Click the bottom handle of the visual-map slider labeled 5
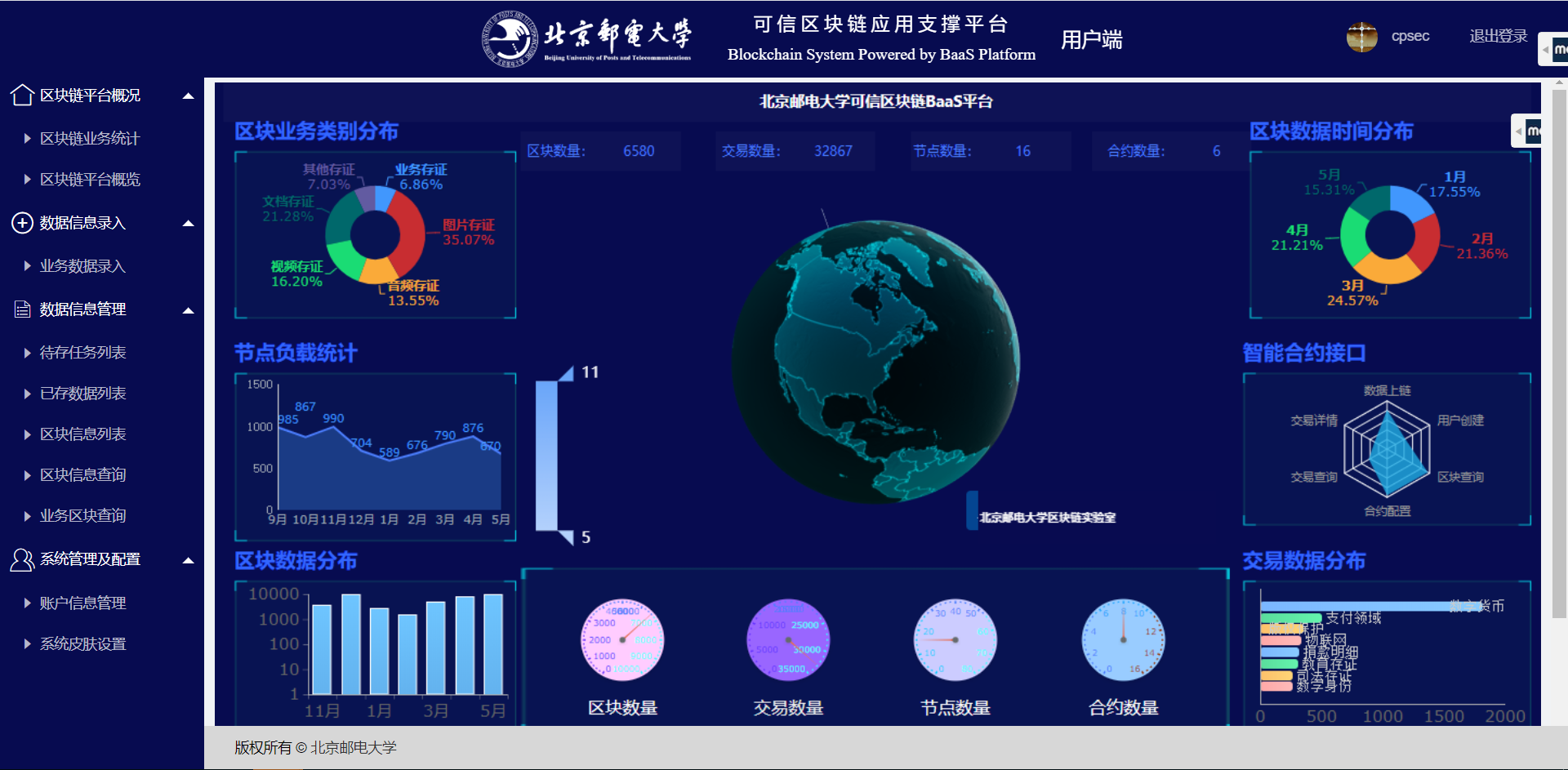This screenshot has width=1568, height=770. tap(565, 536)
